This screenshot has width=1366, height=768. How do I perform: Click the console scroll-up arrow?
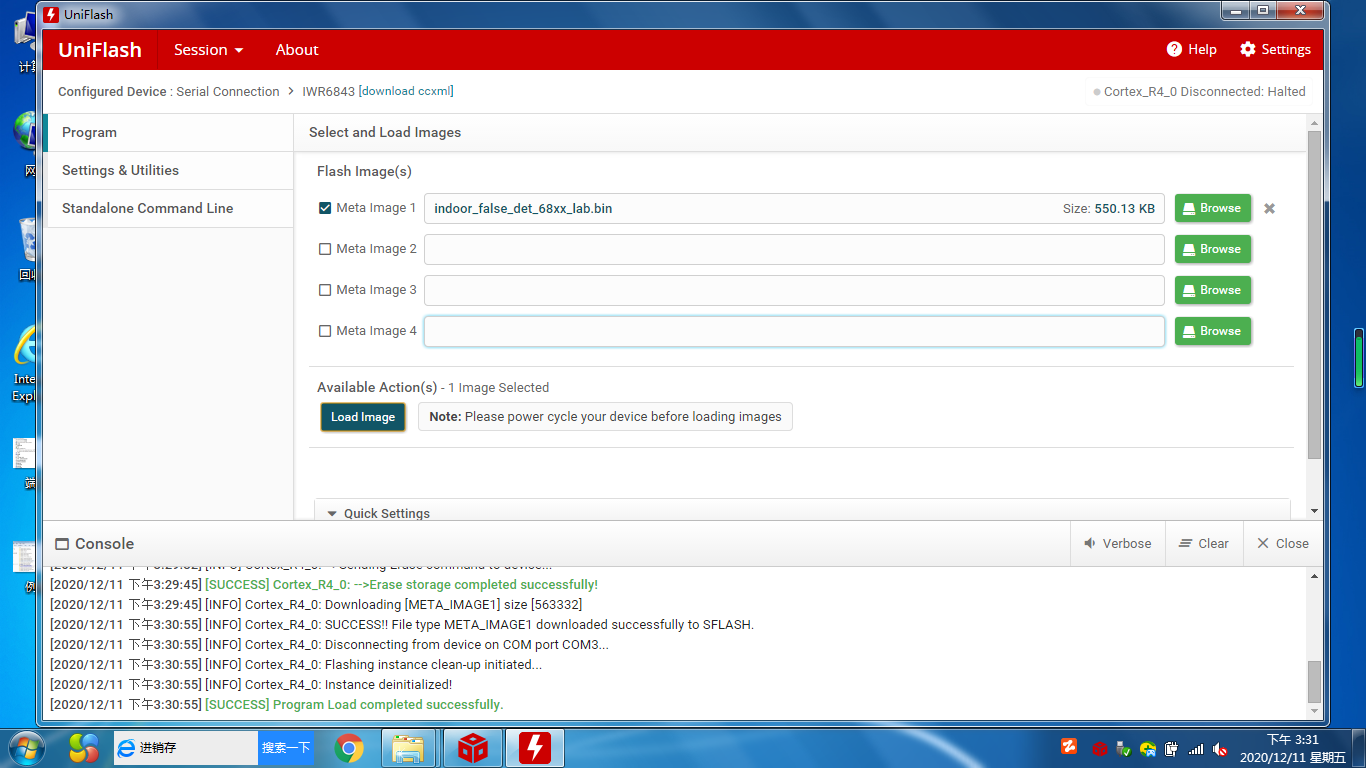tap(1314, 574)
